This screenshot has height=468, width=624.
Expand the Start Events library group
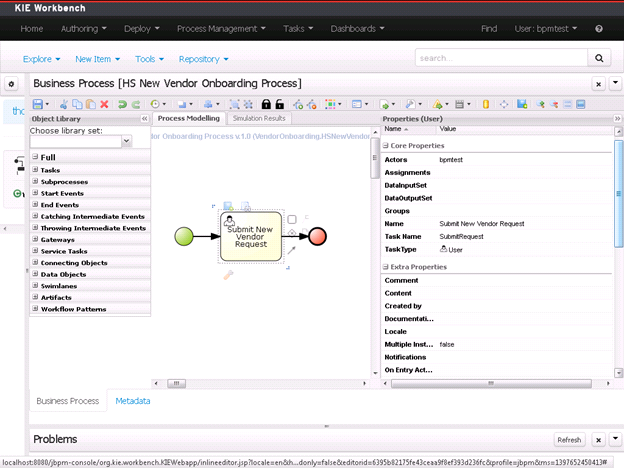point(35,193)
